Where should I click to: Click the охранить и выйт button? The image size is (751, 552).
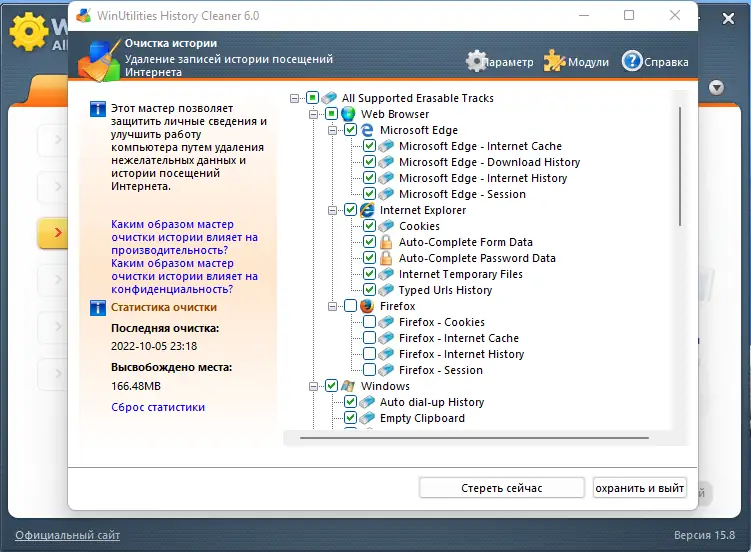pos(639,488)
